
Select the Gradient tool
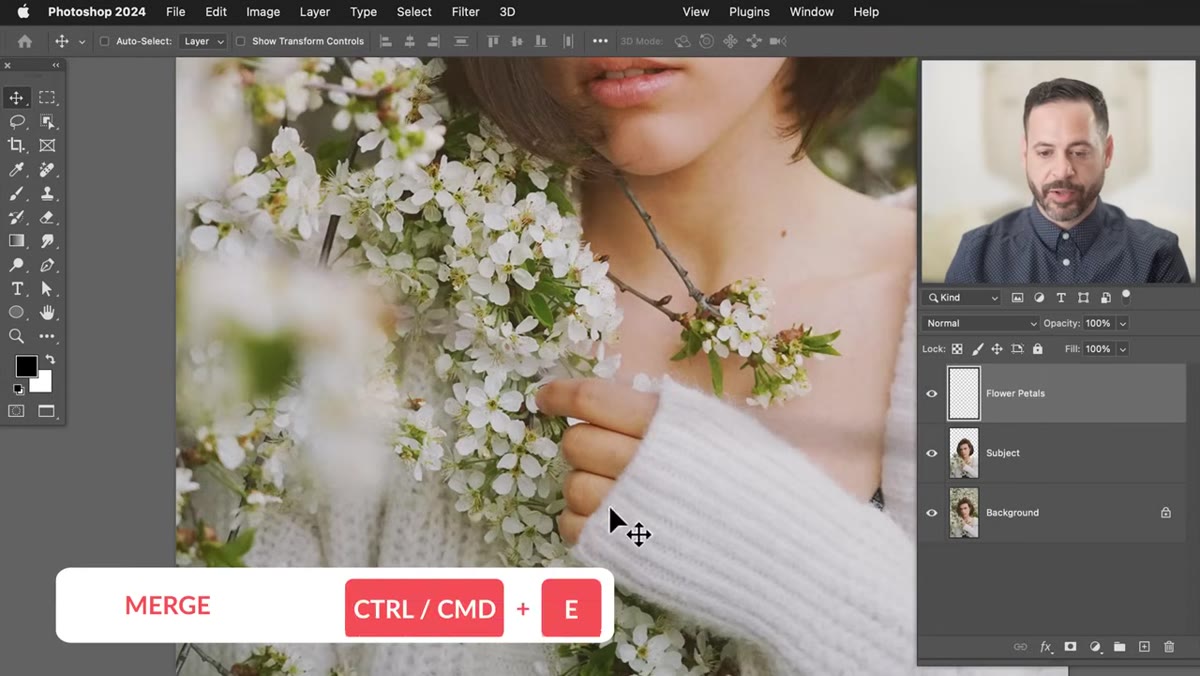click(x=16, y=241)
